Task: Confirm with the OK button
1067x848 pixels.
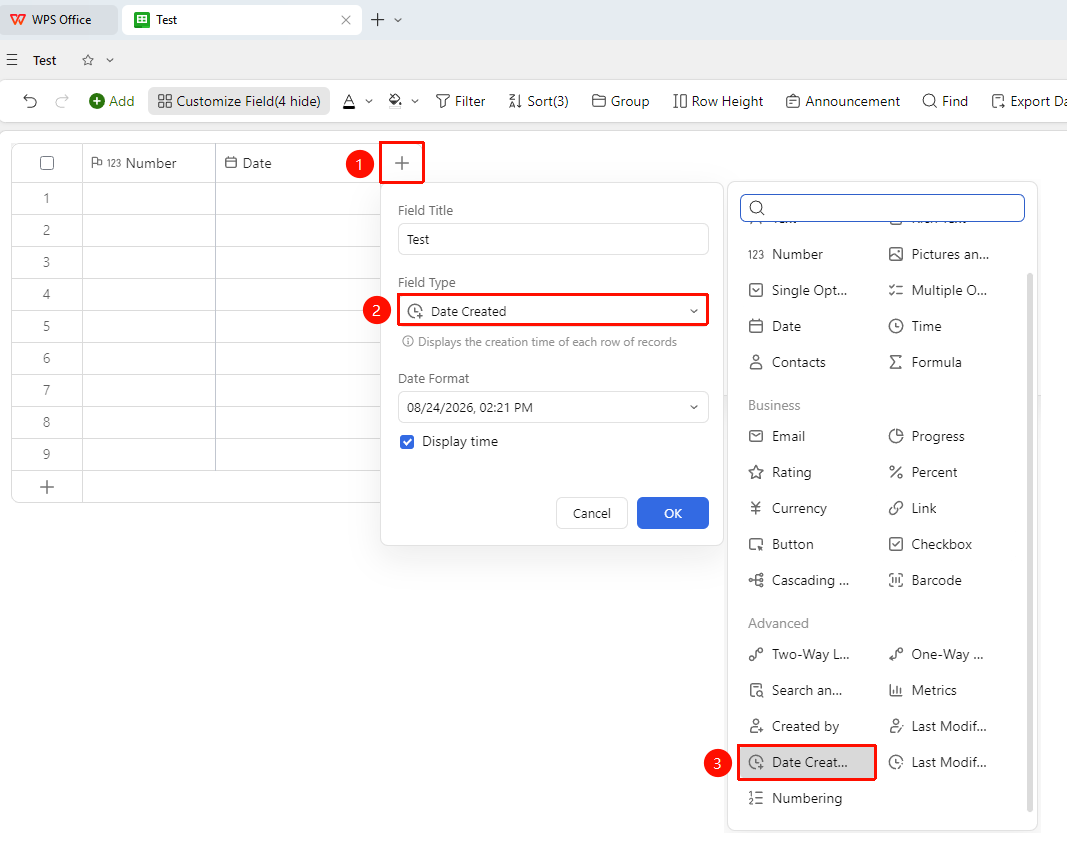Action: click(673, 513)
